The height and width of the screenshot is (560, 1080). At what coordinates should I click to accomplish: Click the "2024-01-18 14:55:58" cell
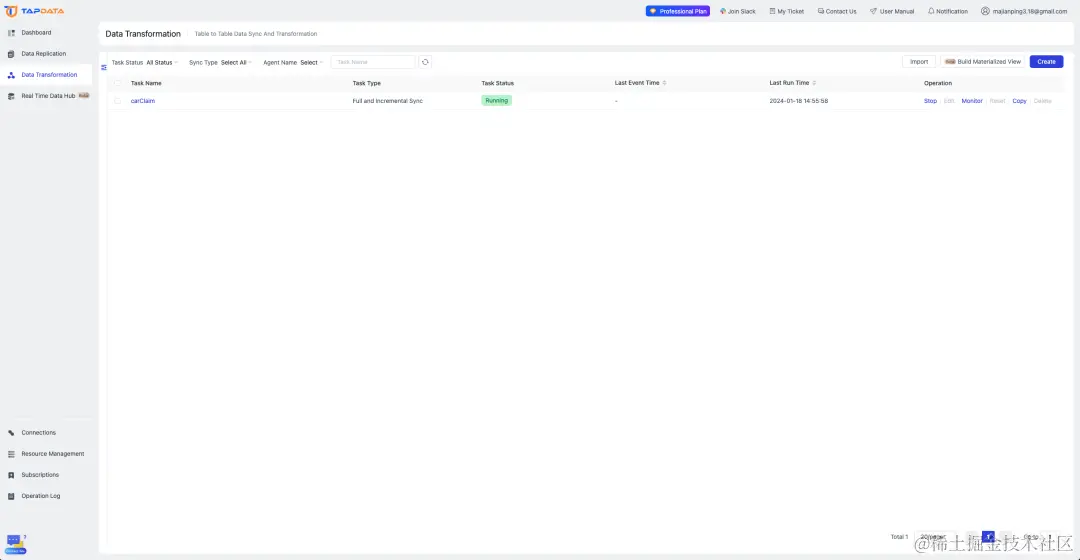799,101
